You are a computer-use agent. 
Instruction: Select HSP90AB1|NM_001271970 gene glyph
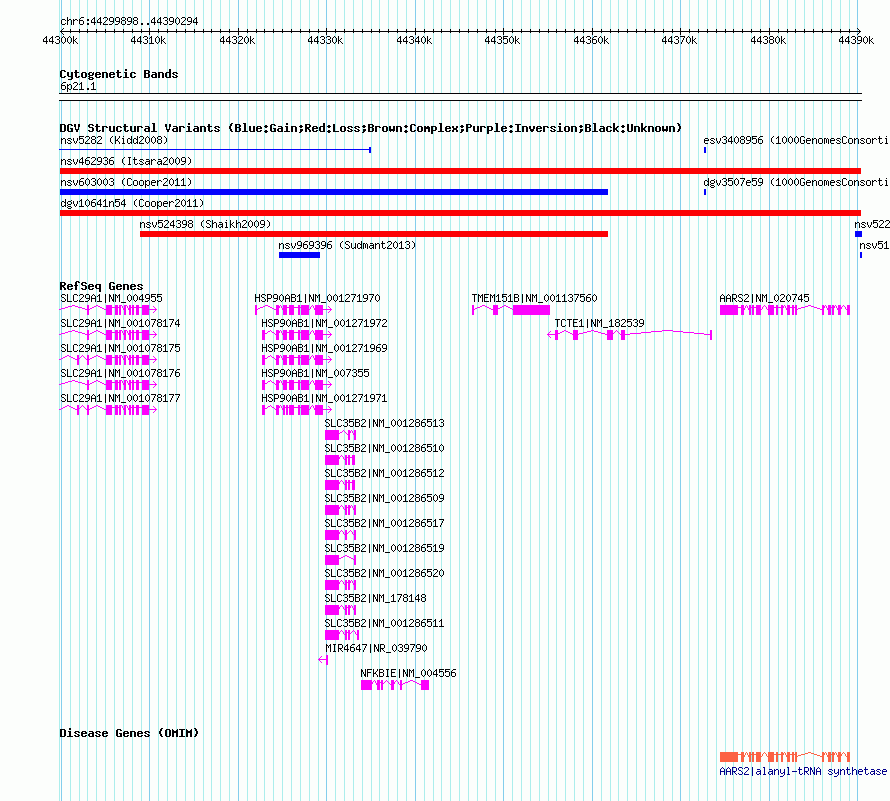293,310
